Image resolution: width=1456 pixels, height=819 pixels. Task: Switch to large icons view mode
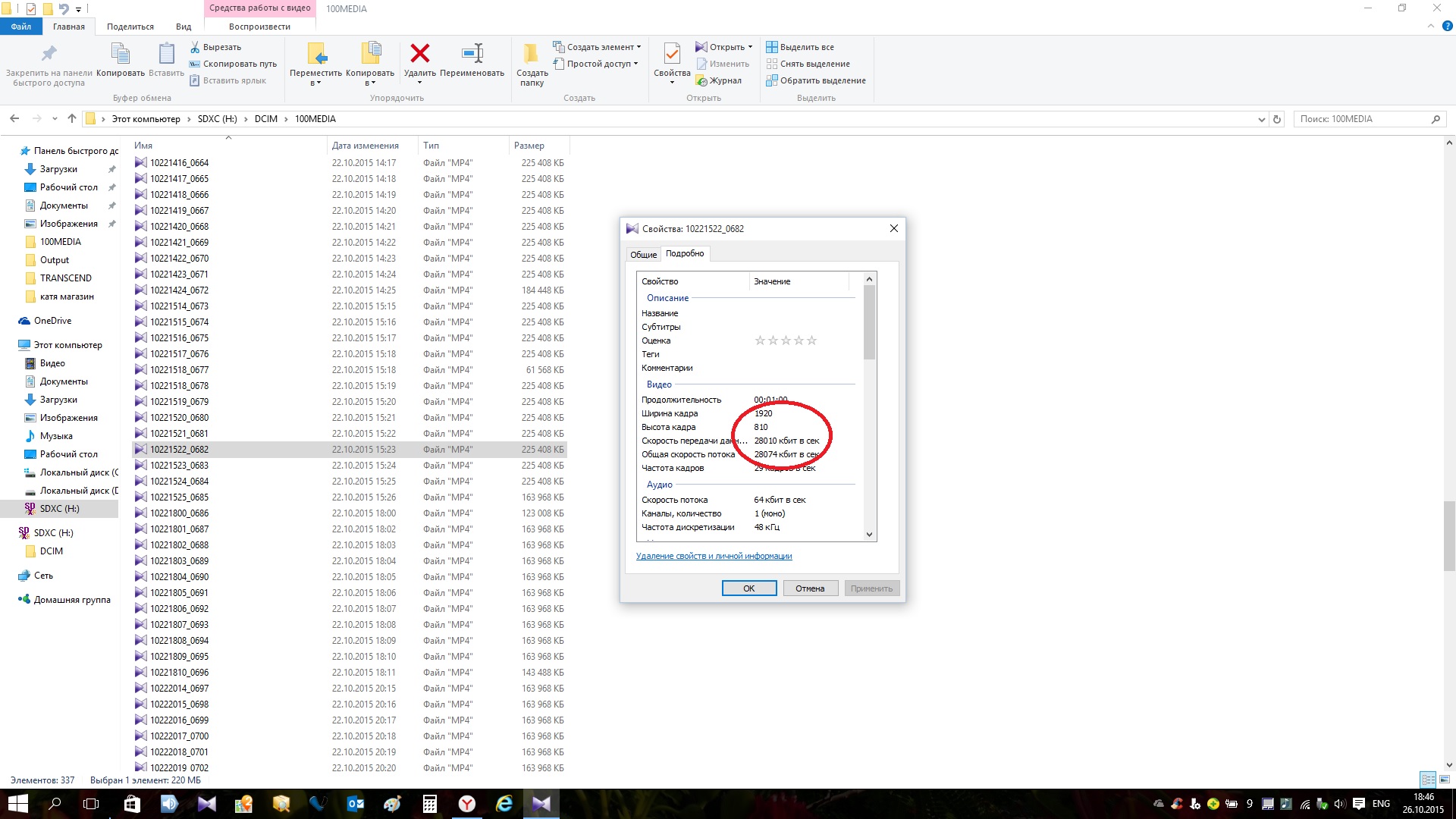[x=1444, y=780]
